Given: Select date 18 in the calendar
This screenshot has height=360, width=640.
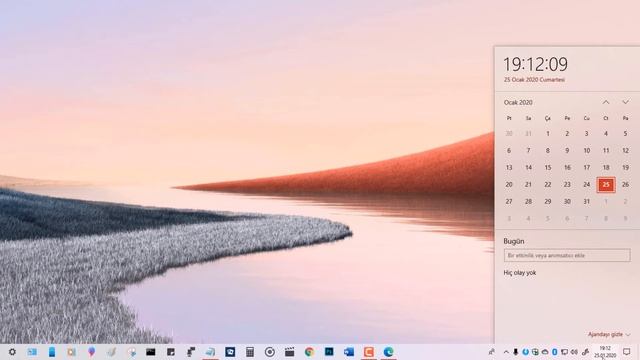Looking at the screenshot, I should pos(606,167).
